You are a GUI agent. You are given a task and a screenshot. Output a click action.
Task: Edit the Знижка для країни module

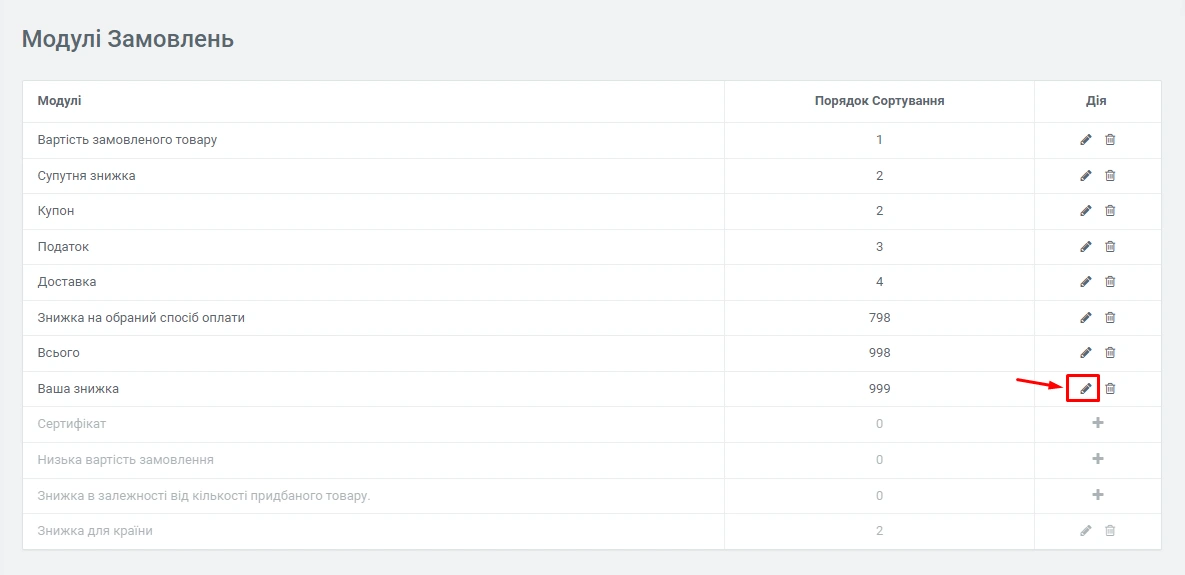(x=1086, y=531)
